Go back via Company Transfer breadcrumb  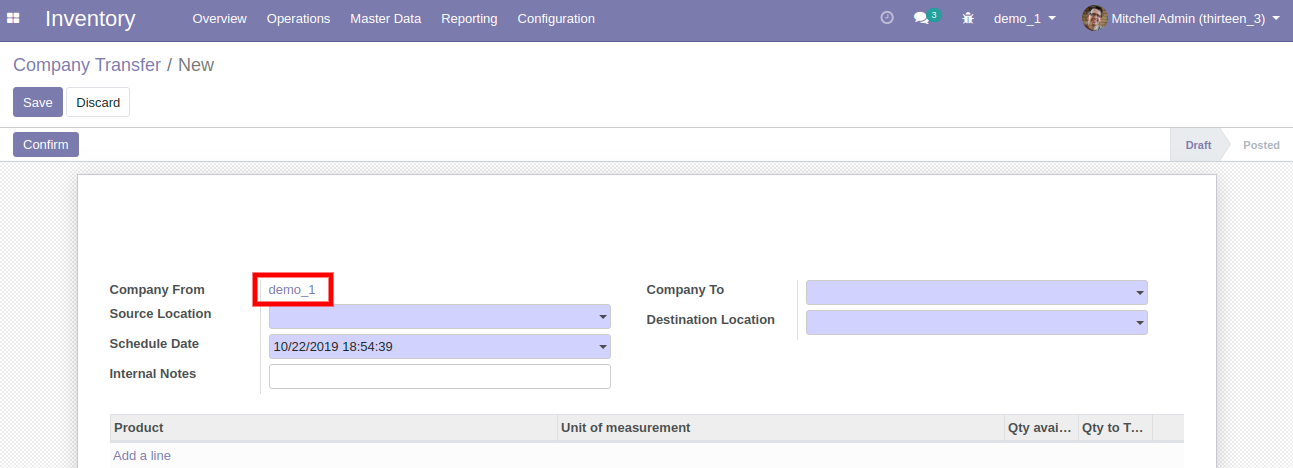point(87,65)
